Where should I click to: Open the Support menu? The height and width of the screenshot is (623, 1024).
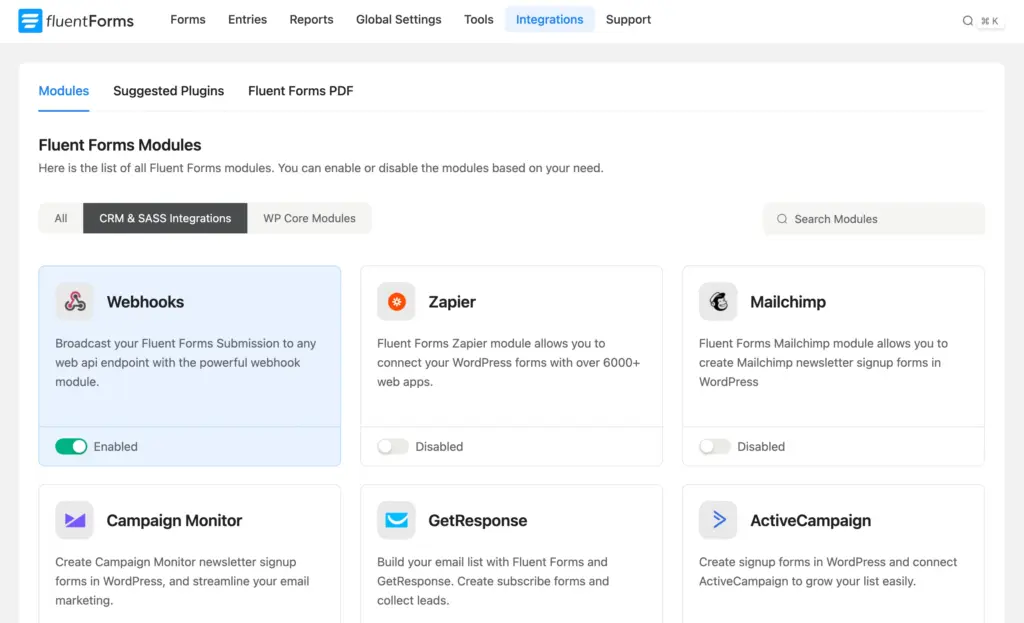click(x=628, y=20)
